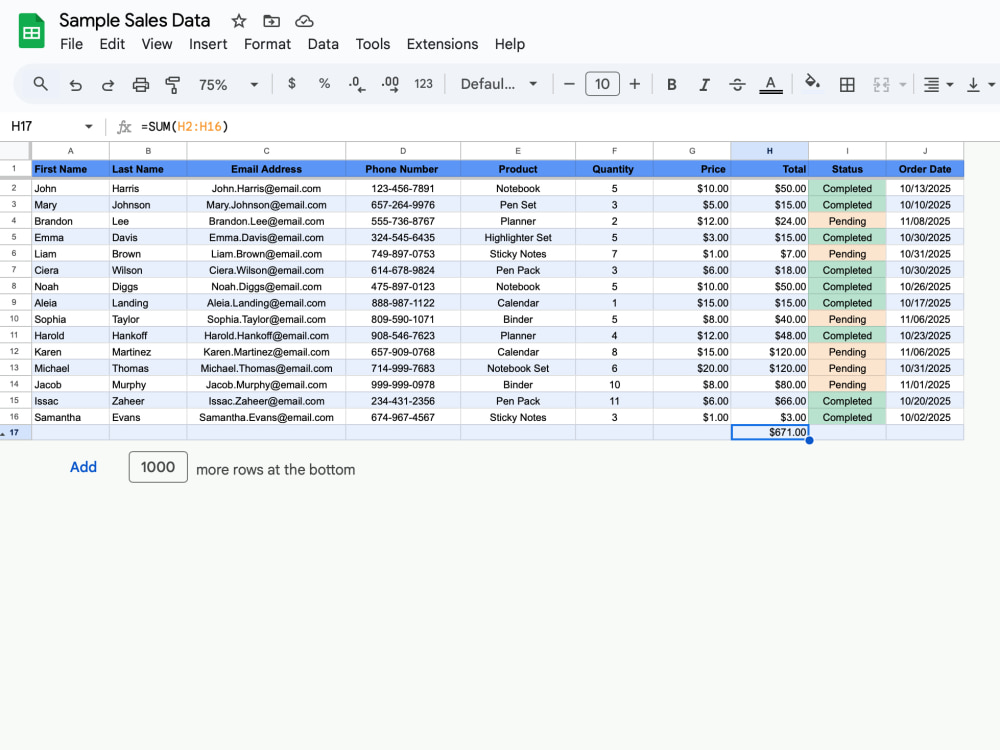
Task: Open the text color picker
Action: (x=770, y=84)
